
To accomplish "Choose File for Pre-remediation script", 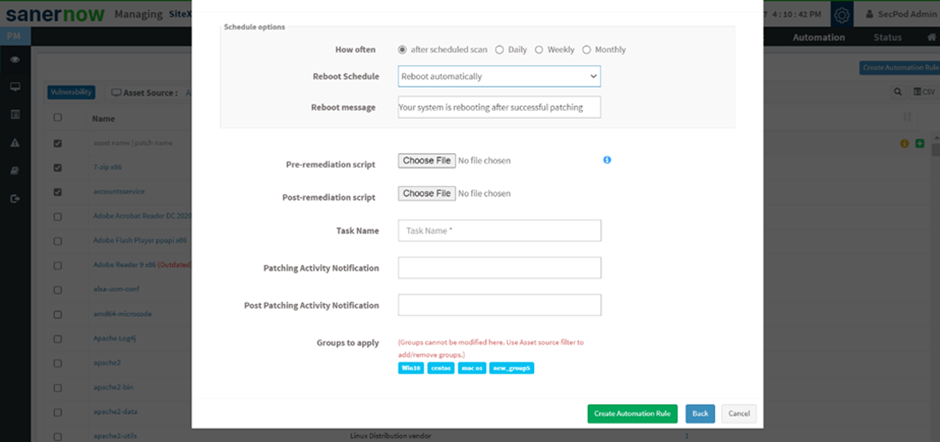I will (x=426, y=161).
